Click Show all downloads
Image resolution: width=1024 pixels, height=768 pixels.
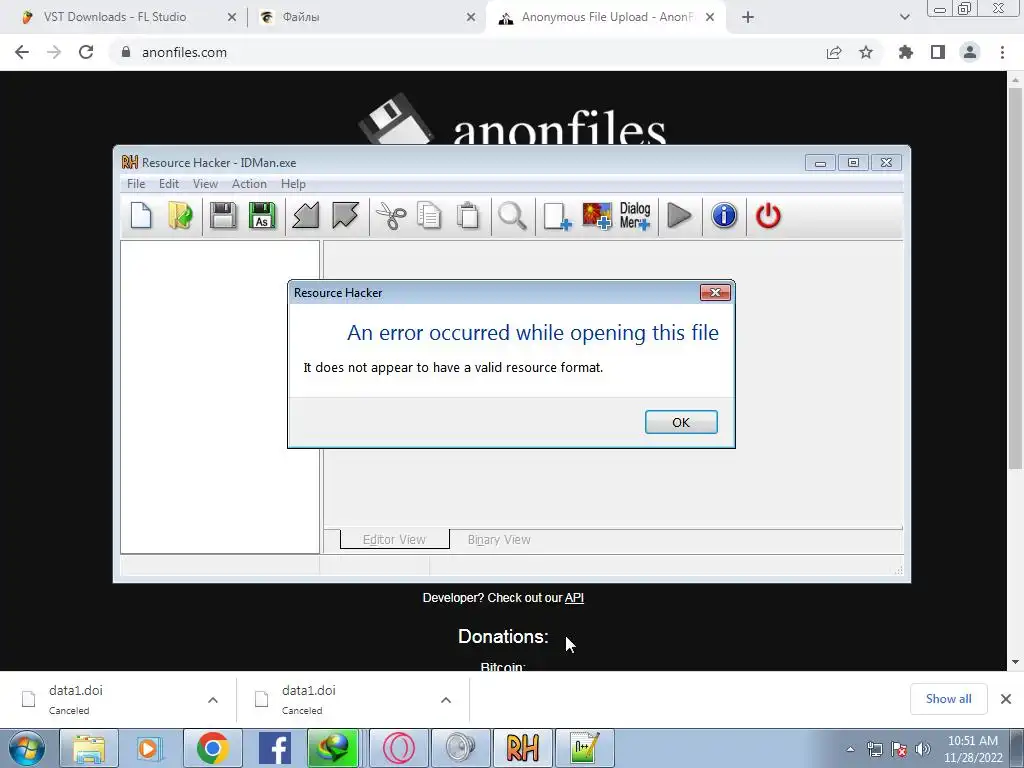pyautogui.click(x=948, y=699)
